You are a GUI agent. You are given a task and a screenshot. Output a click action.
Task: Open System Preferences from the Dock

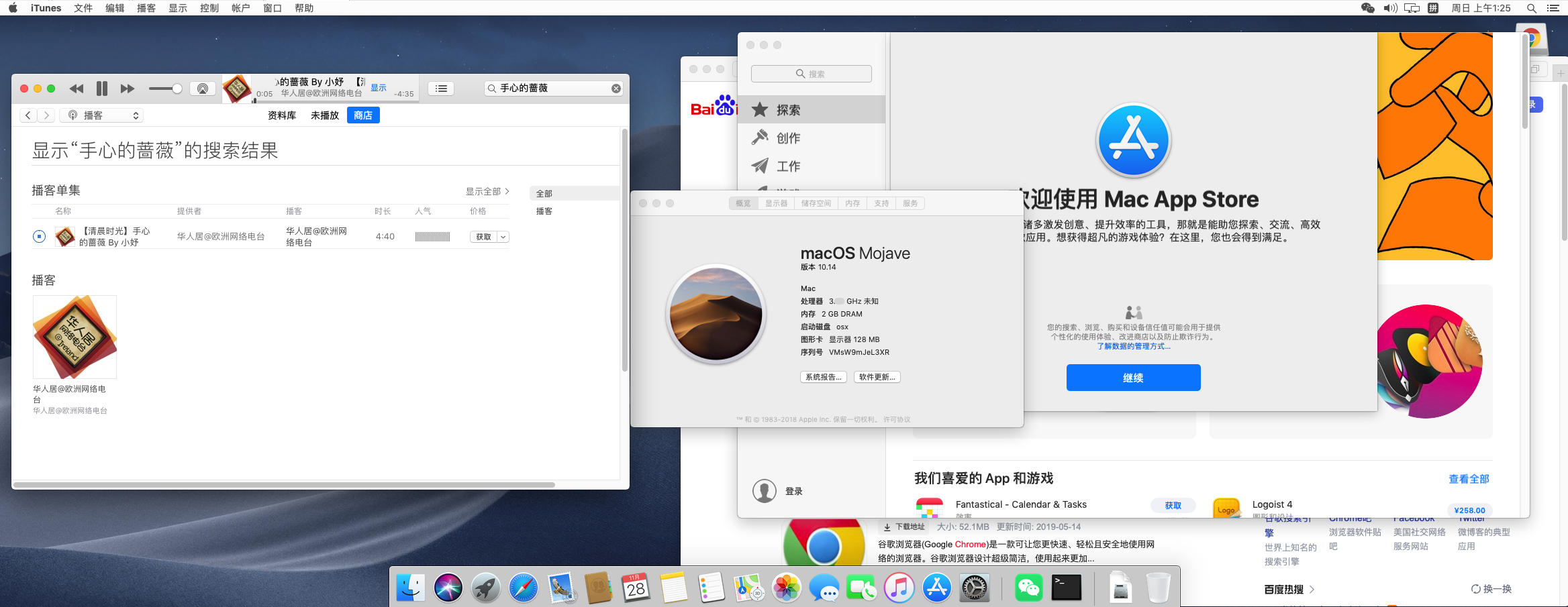(974, 588)
